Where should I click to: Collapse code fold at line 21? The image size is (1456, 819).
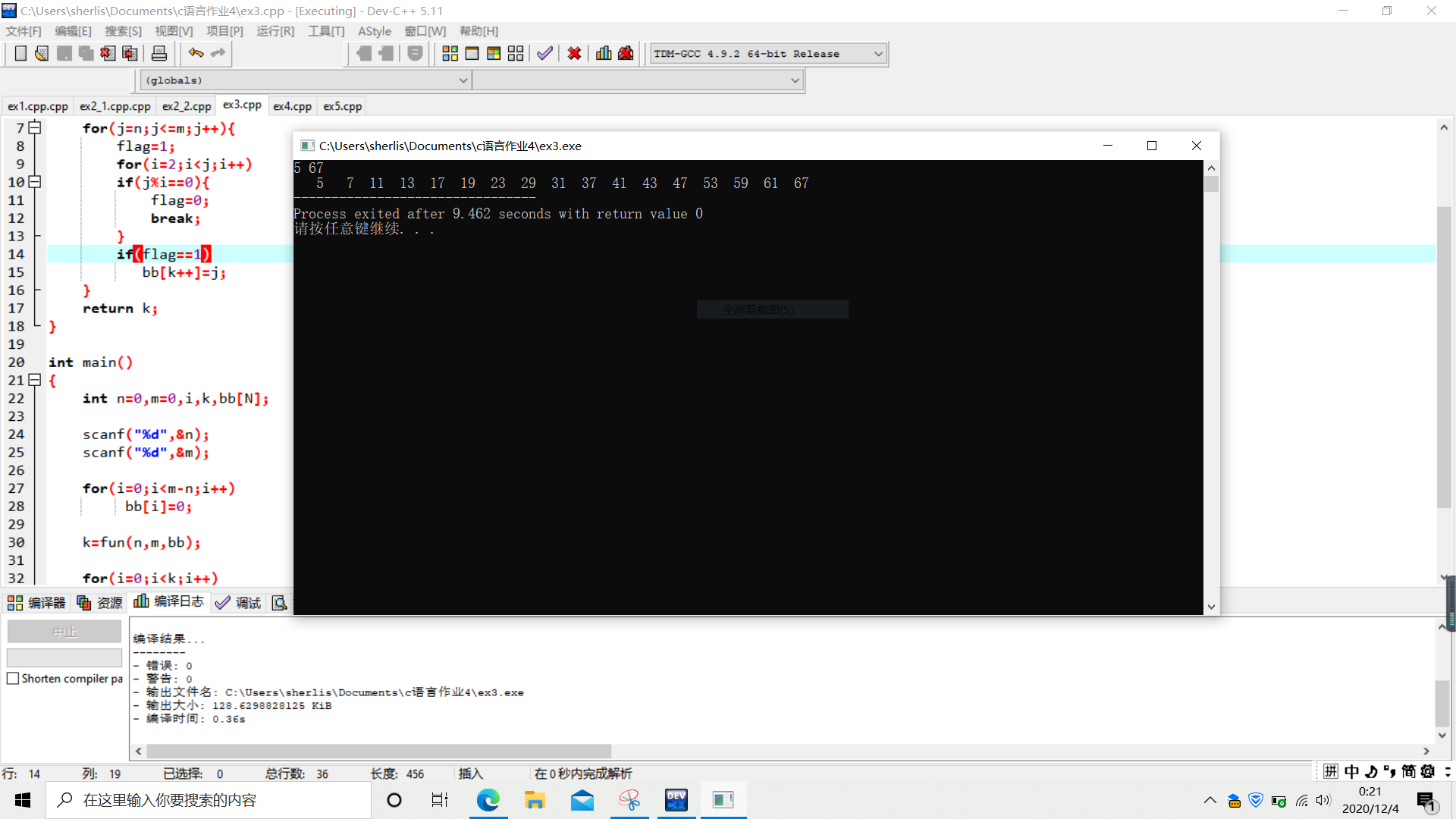pos(35,380)
